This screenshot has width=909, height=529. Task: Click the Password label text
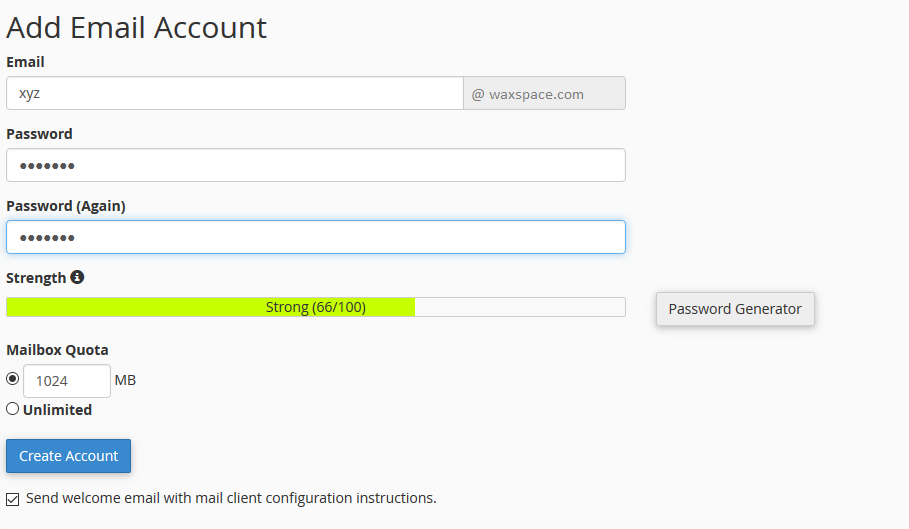(x=39, y=134)
